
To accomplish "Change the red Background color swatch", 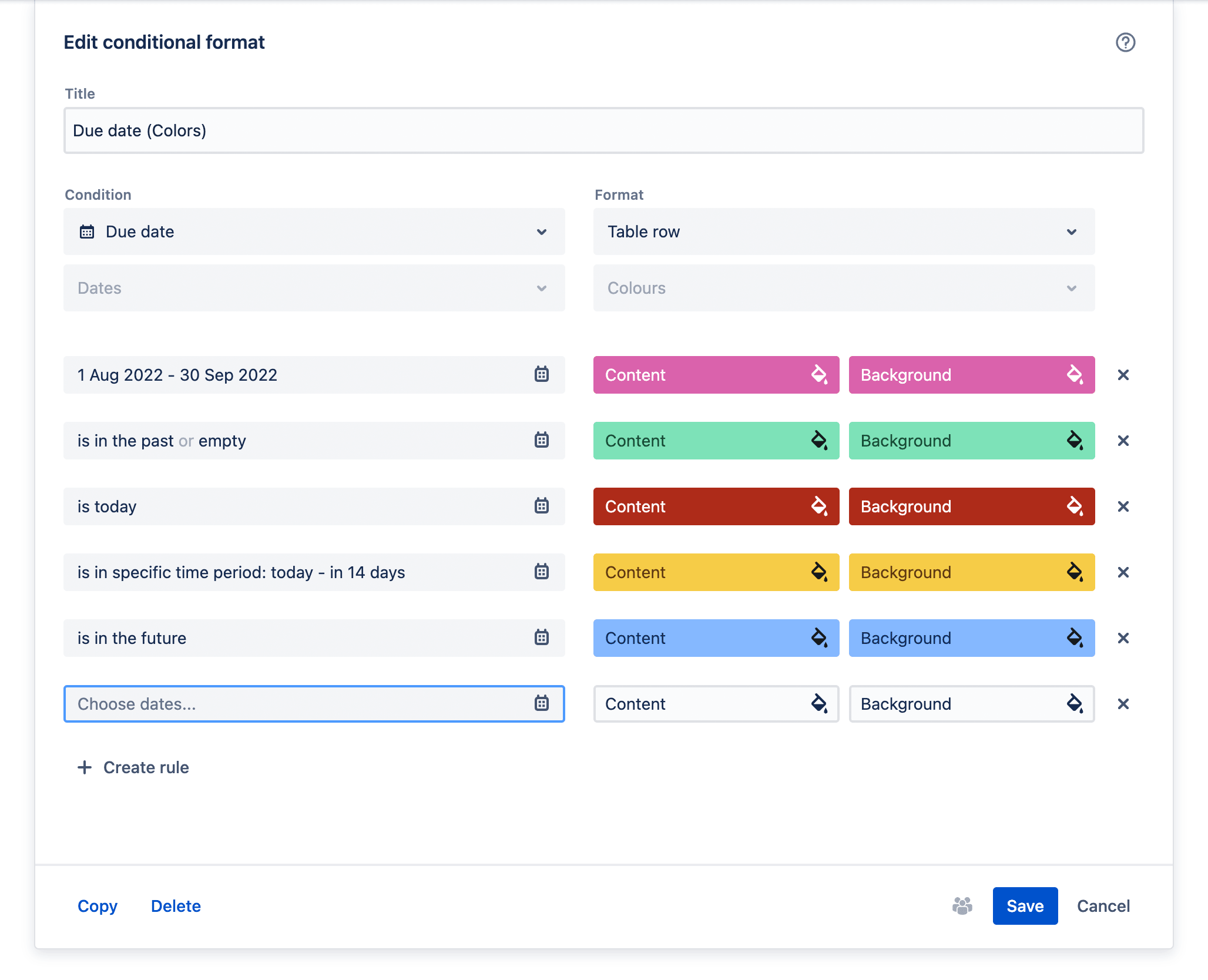I will pyautogui.click(x=972, y=506).
